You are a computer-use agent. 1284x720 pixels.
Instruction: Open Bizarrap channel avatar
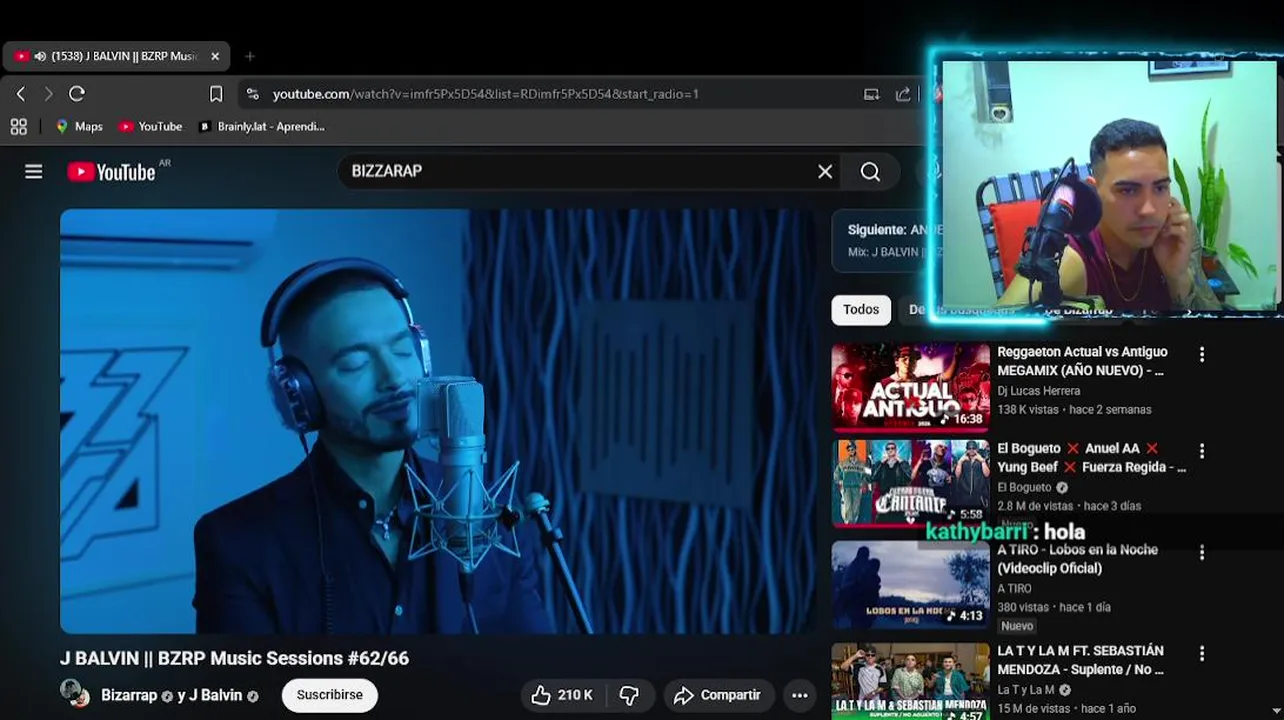(75, 694)
